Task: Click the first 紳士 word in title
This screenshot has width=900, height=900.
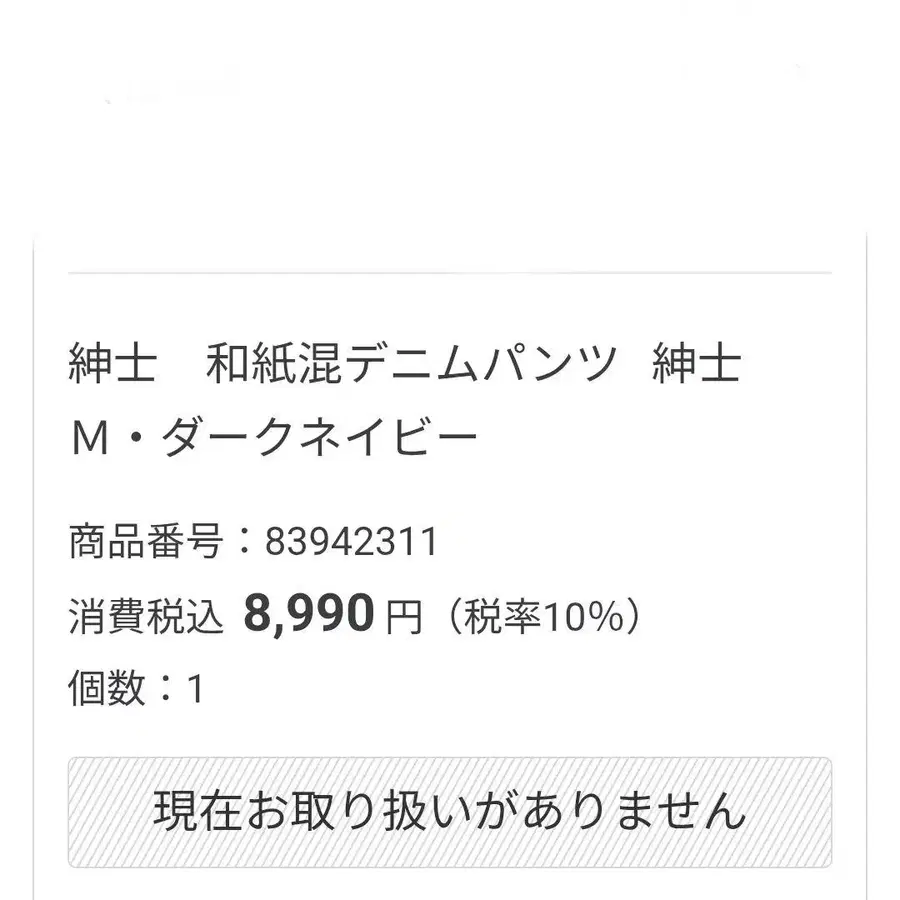Action: [x=112, y=364]
